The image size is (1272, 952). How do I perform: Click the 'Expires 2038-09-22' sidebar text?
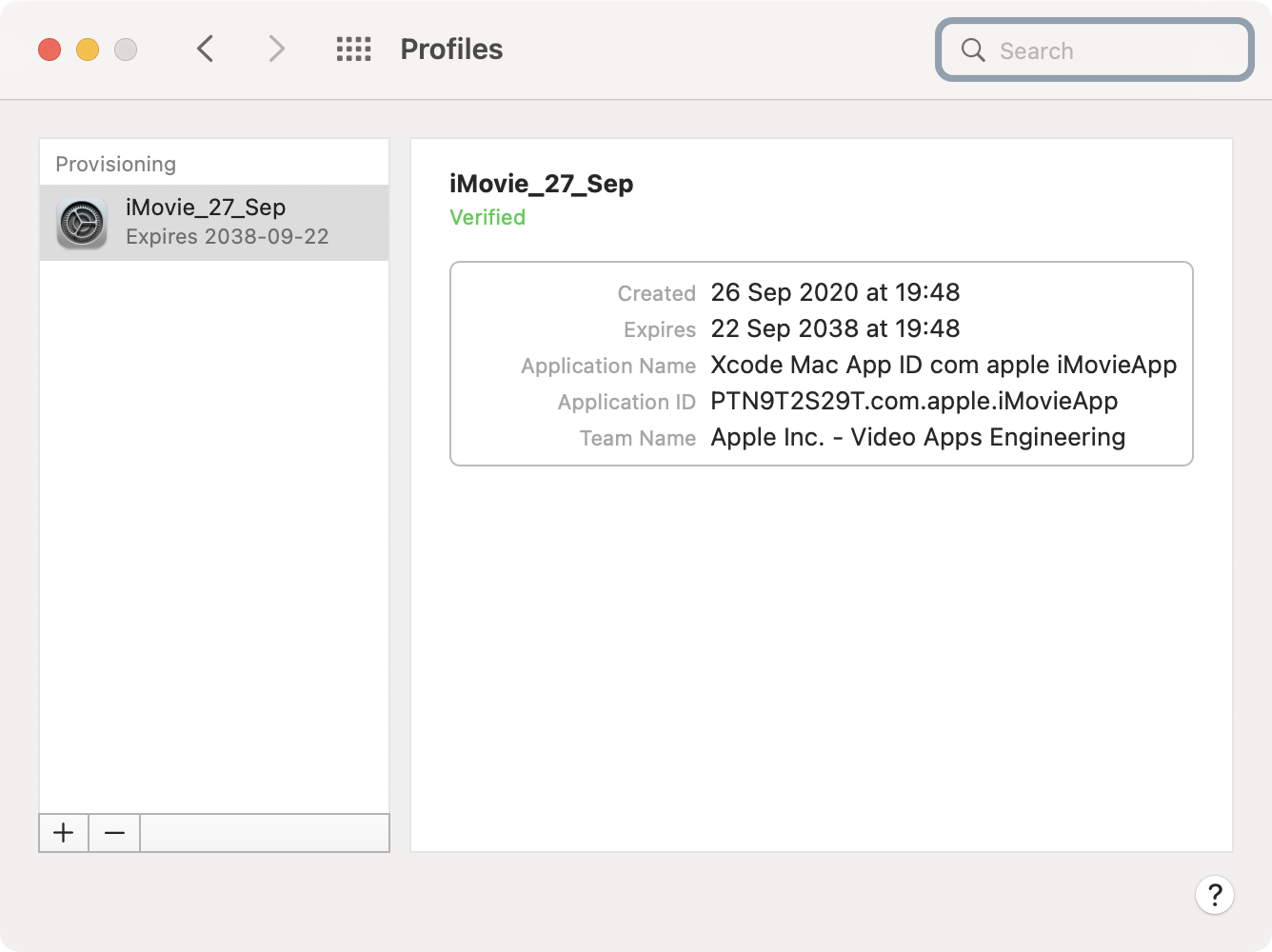tap(227, 237)
